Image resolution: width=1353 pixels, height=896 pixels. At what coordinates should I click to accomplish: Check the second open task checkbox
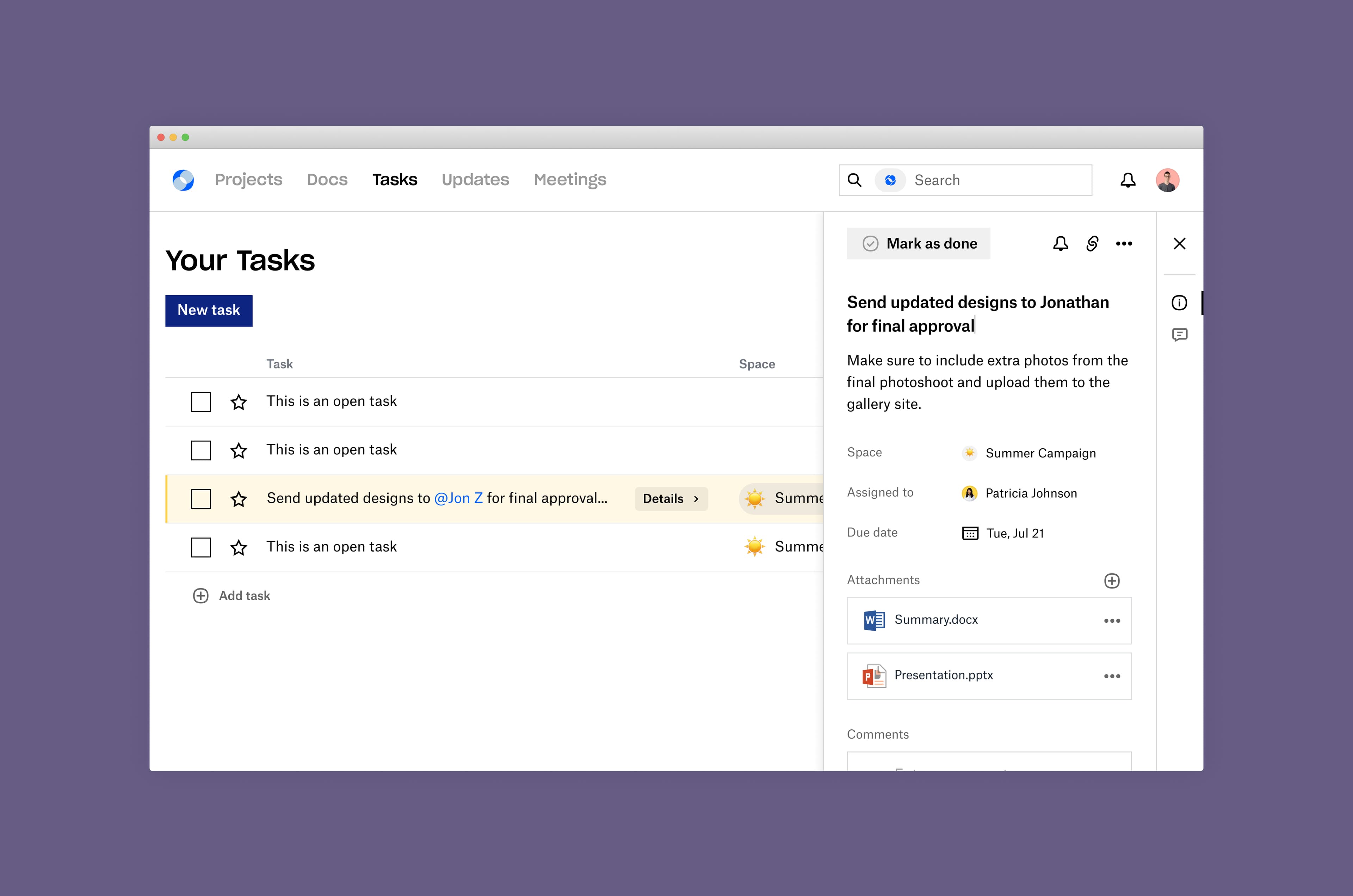[200, 450]
